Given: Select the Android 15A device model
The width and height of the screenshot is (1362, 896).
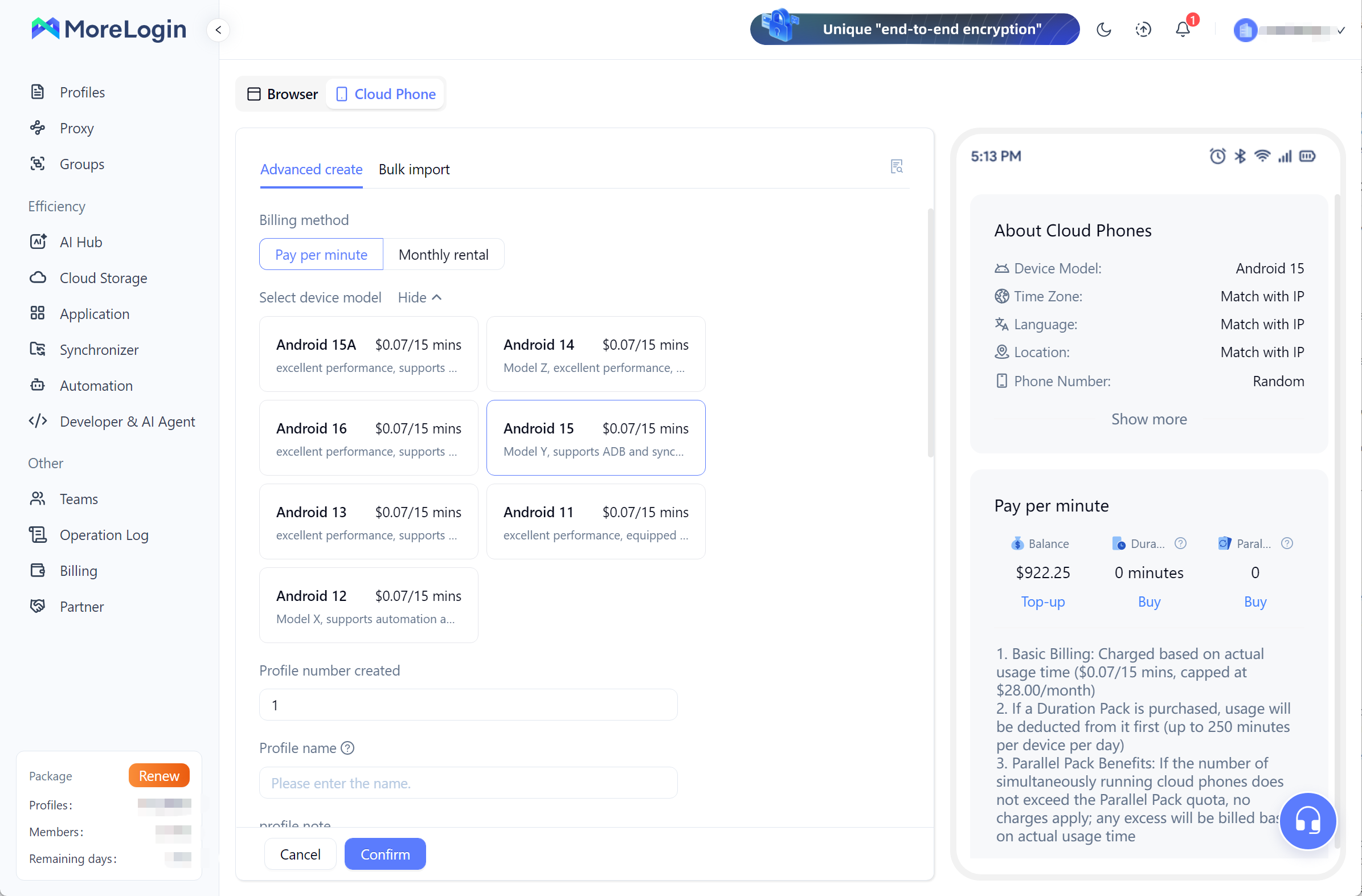Looking at the screenshot, I should click(369, 354).
